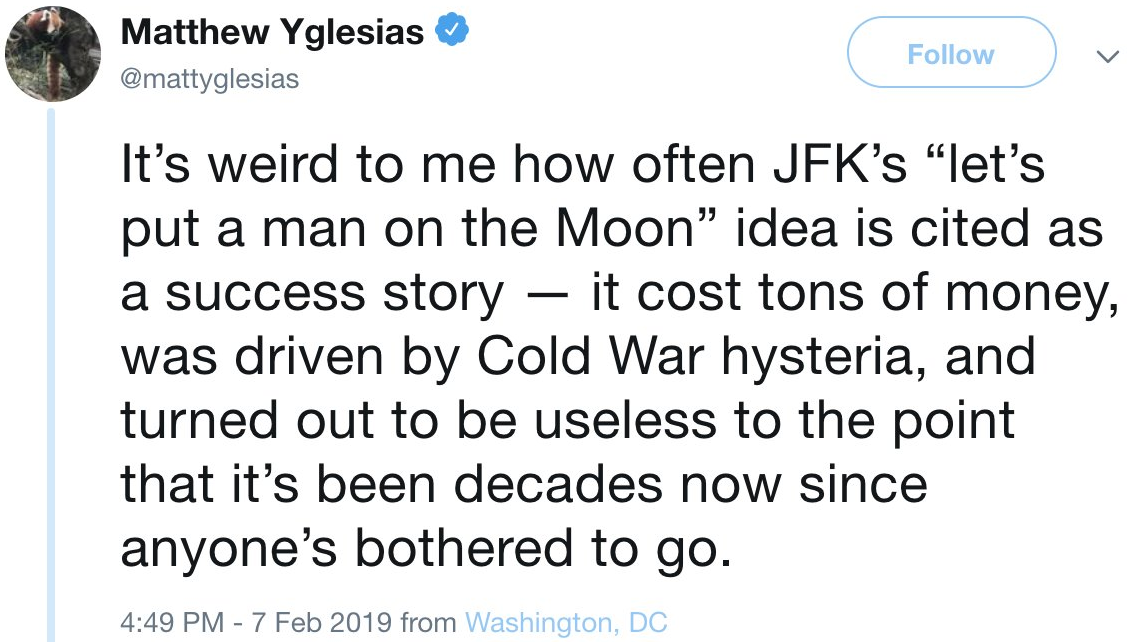Open the Washington, DC location link
The height and width of the screenshot is (642, 1146).
coord(566,622)
